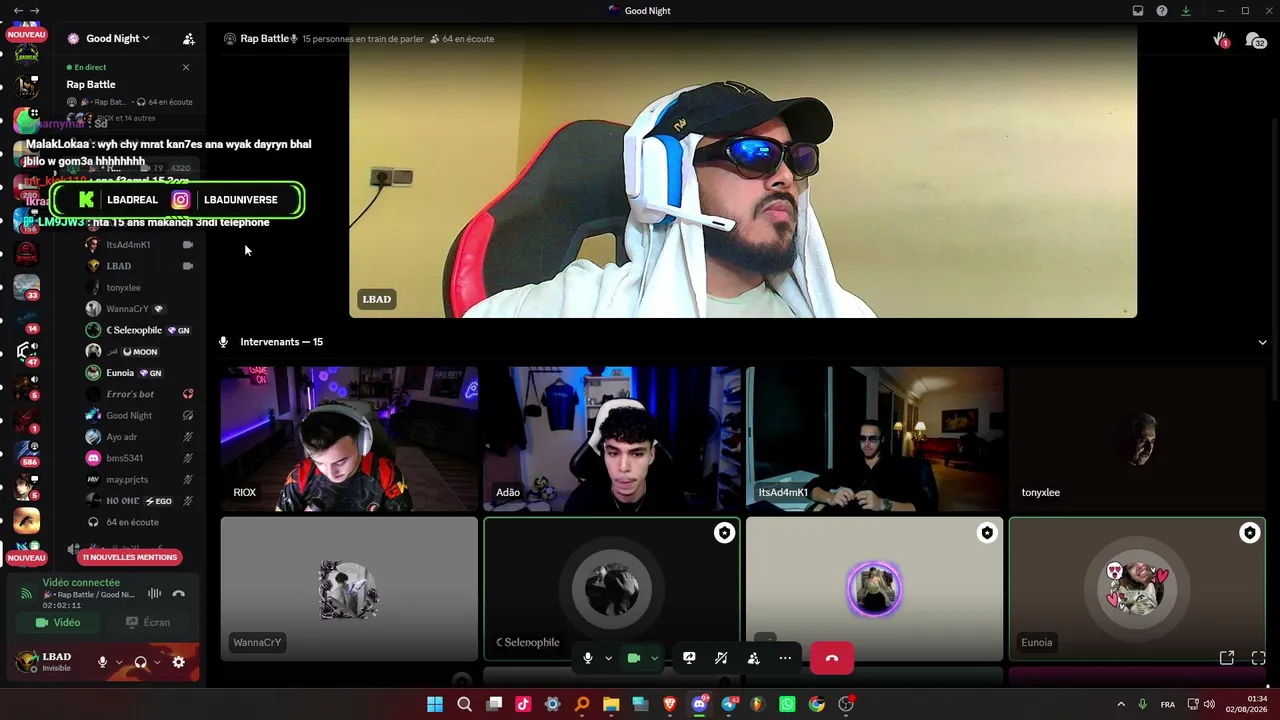Toggle the Écran screen share button

(148, 622)
